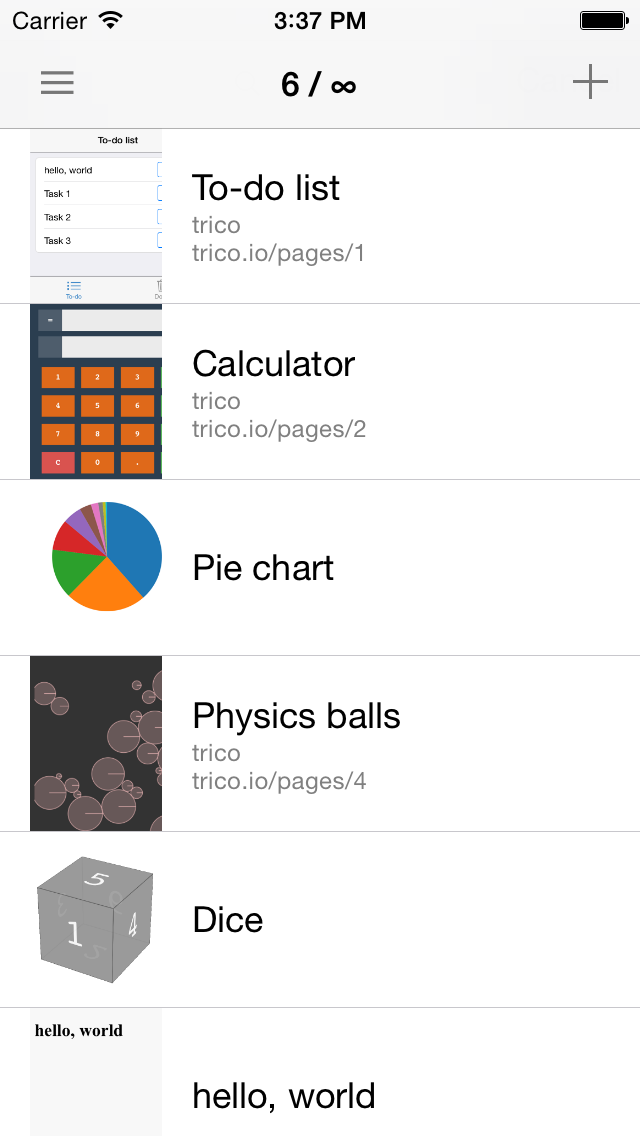Open the Physics balls thumbnail
640x1136 pixels.
96,743
